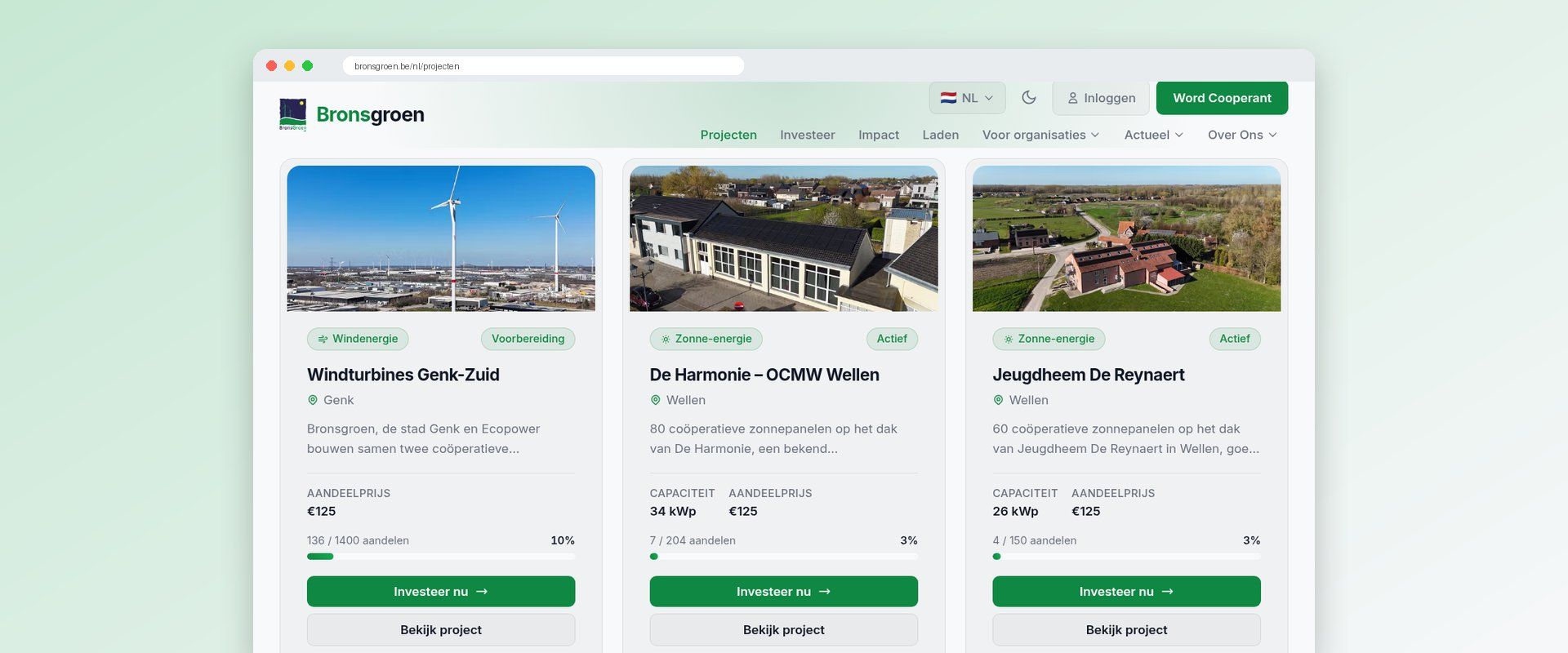This screenshot has height=653, width=1568.
Task: Expand the Over Ons dropdown
Action: (x=1242, y=135)
